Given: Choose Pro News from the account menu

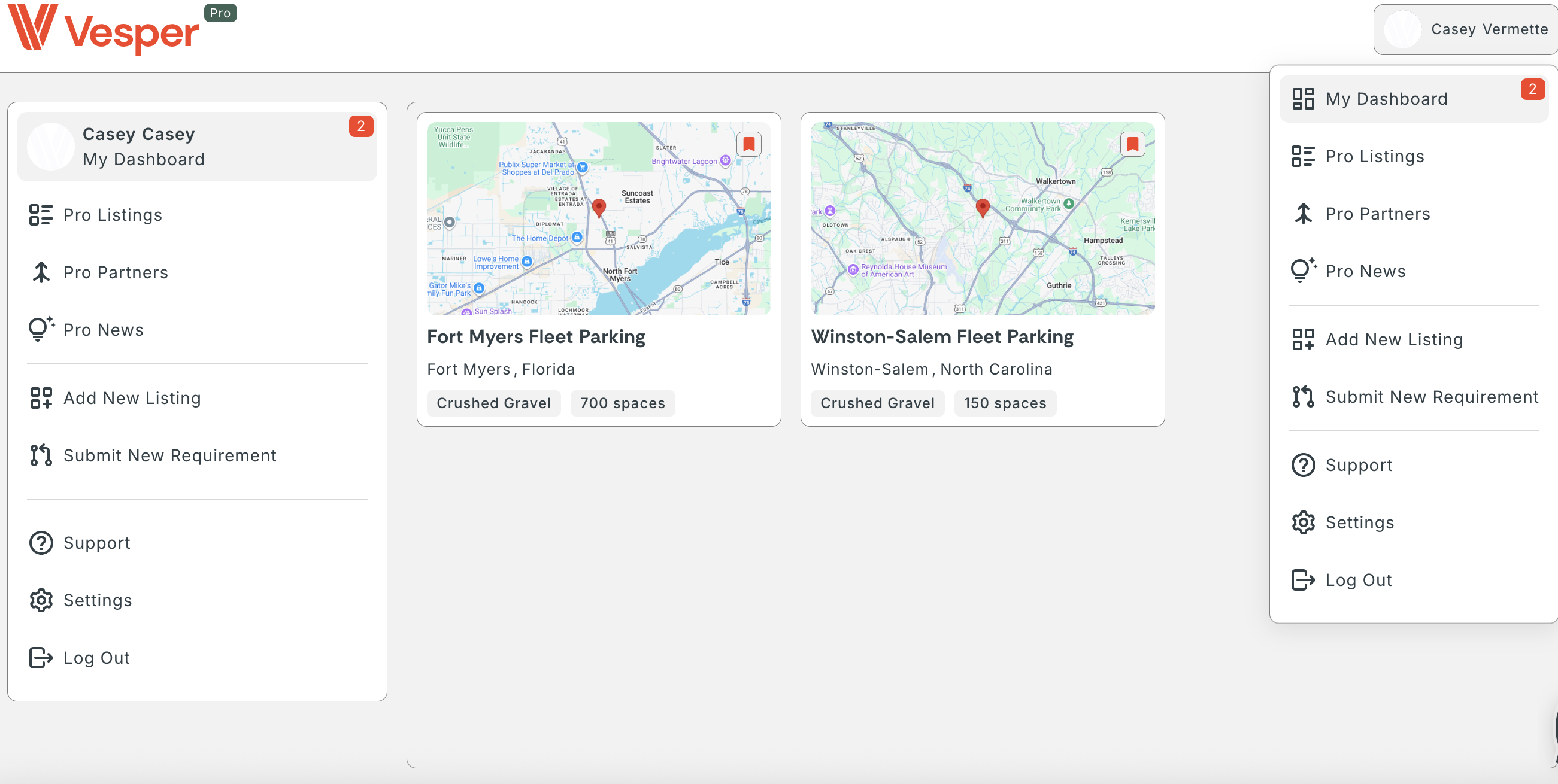Looking at the screenshot, I should pyautogui.click(x=1366, y=271).
